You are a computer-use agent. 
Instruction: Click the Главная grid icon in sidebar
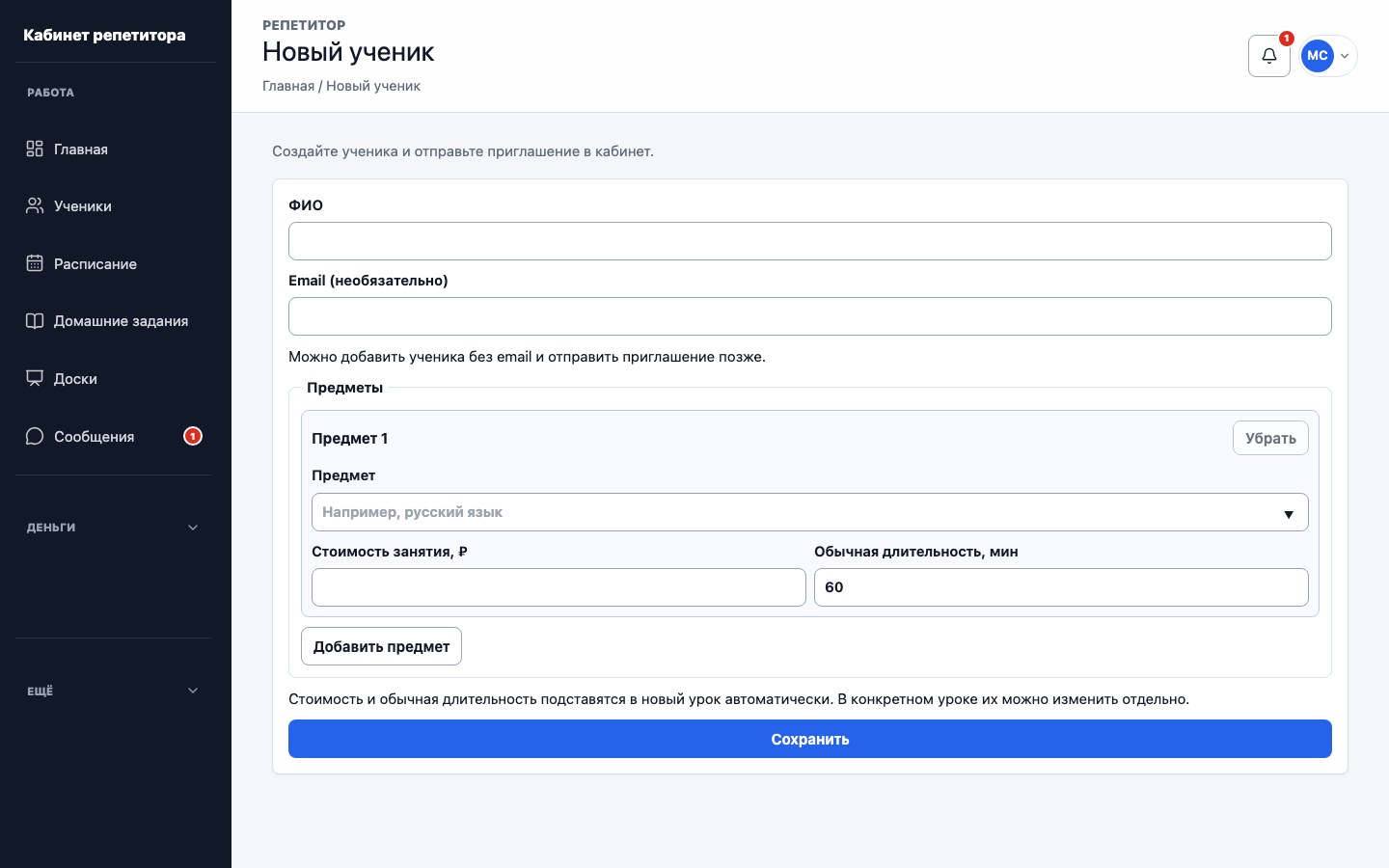[x=35, y=149]
